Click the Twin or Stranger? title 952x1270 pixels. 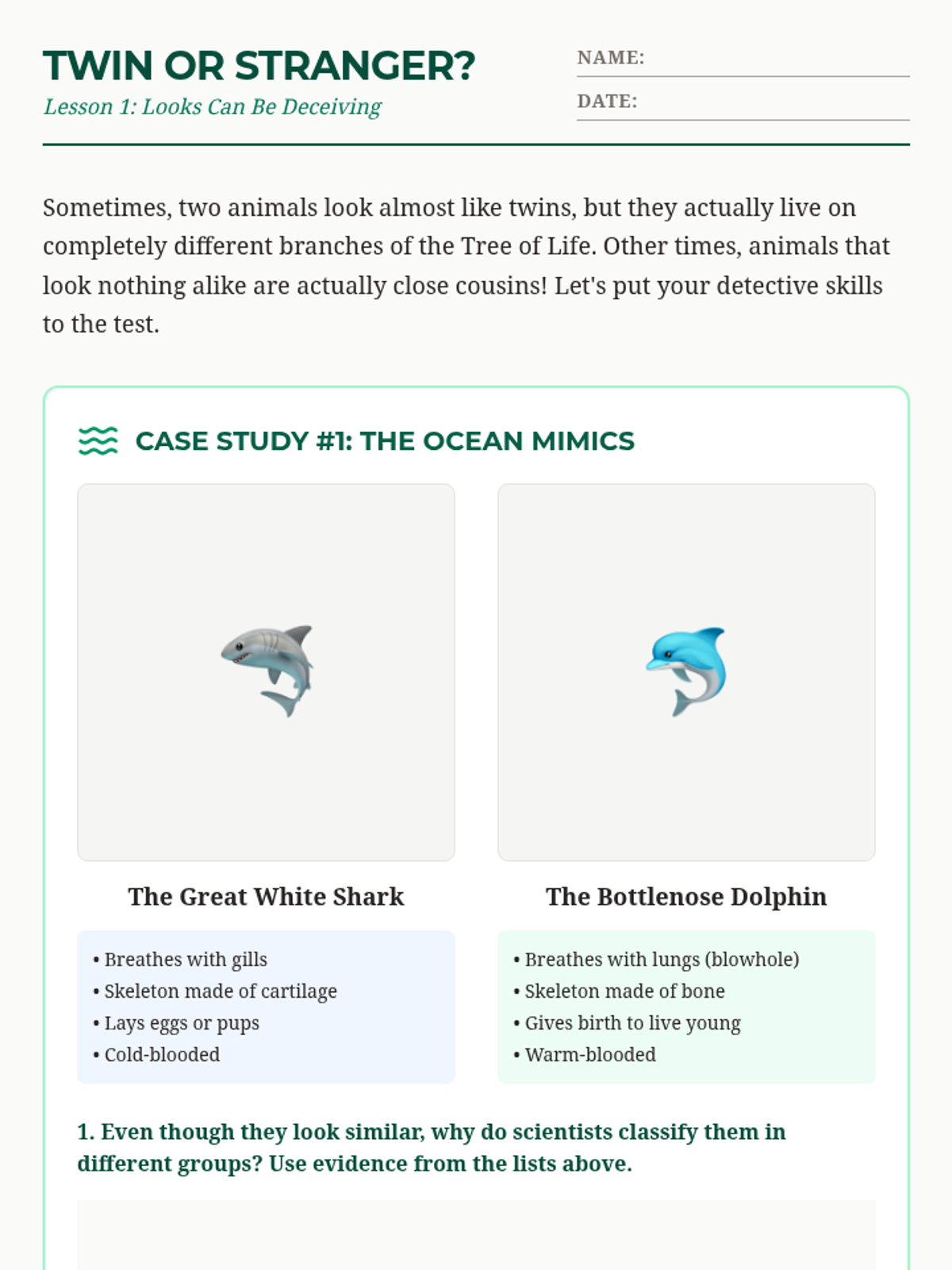click(259, 66)
